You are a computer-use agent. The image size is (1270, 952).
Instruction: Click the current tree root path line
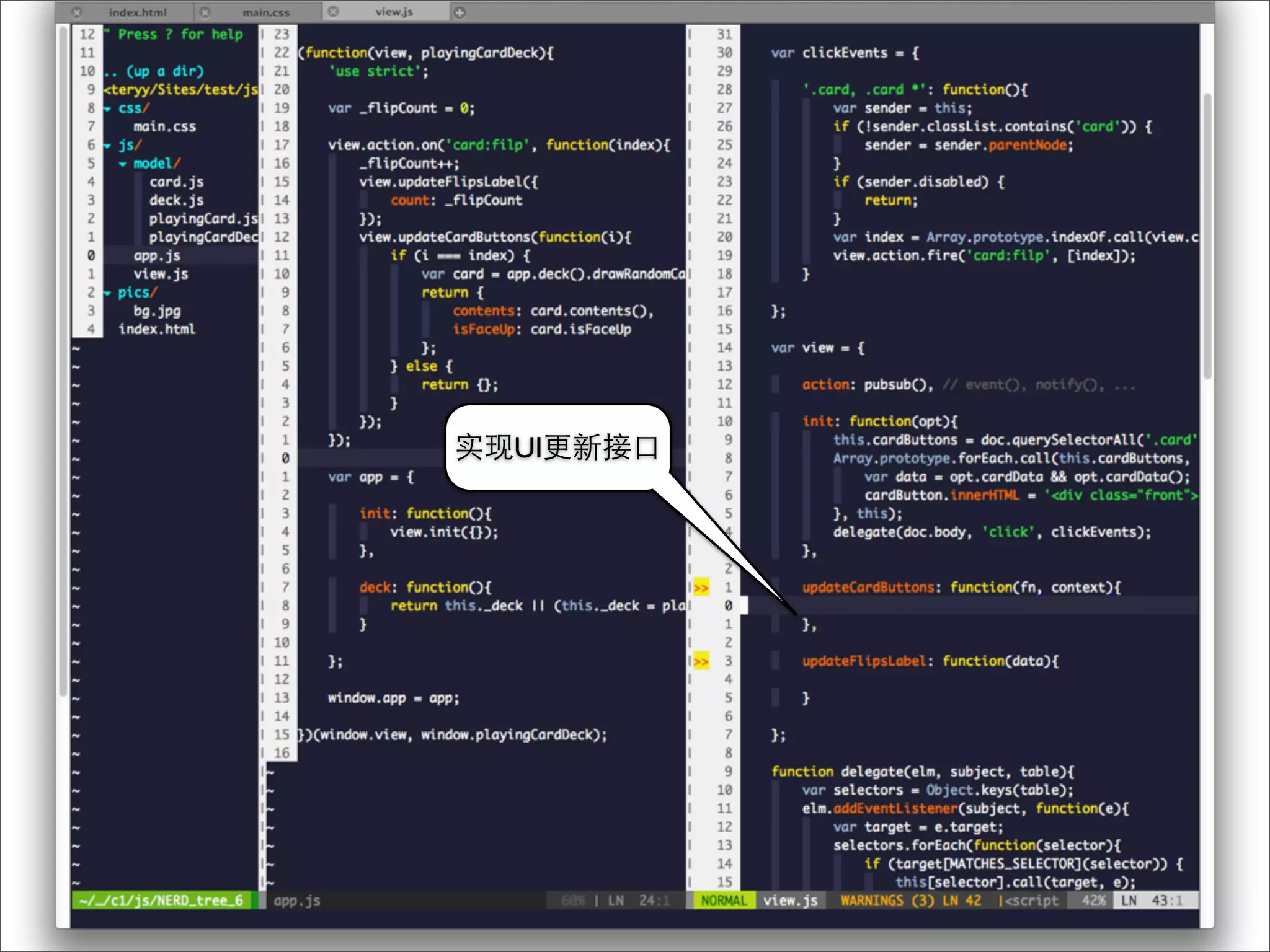[x=180, y=90]
